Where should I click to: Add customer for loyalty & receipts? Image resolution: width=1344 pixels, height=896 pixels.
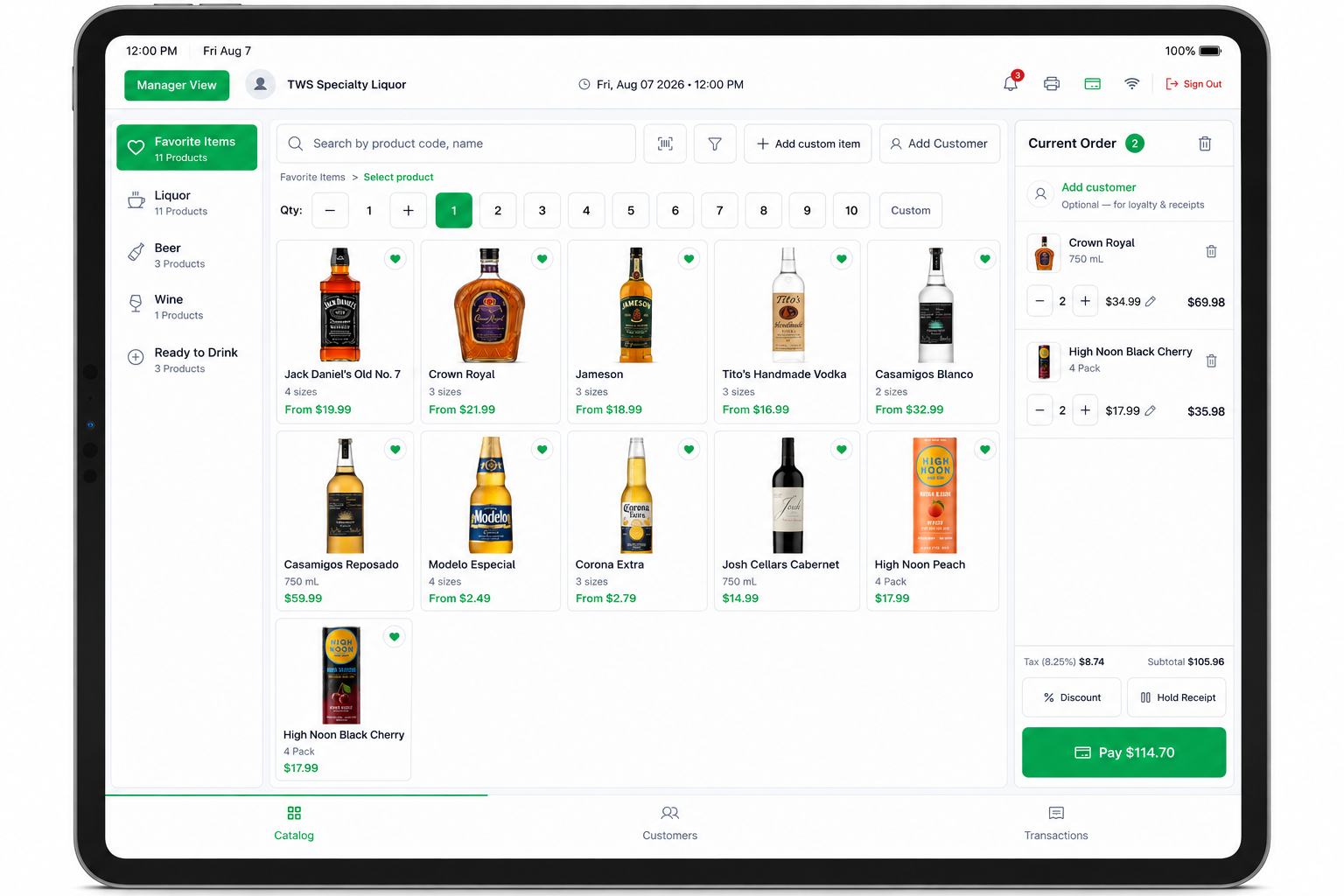[x=1124, y=195]
